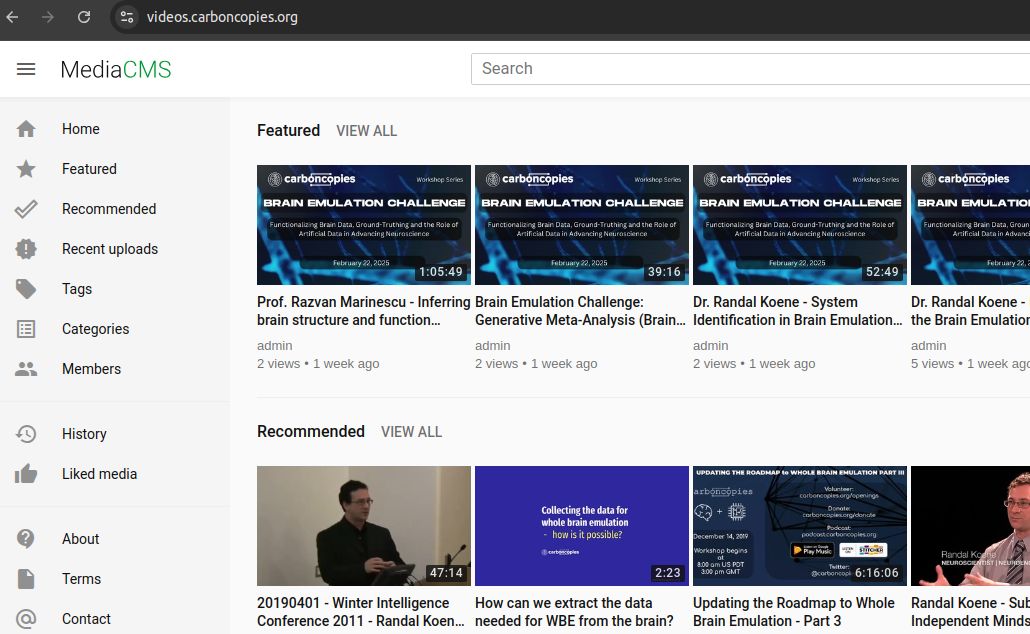
Task: Open the Terms sidebar item
Action: point(81,579)
